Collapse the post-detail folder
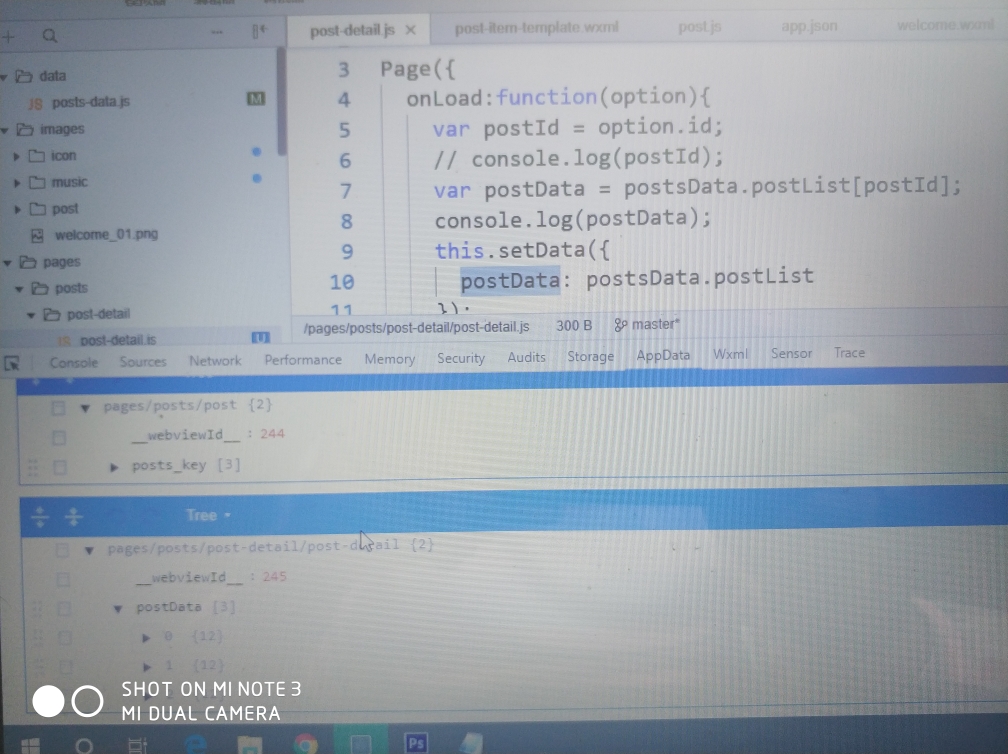 [x=31, y=316]
